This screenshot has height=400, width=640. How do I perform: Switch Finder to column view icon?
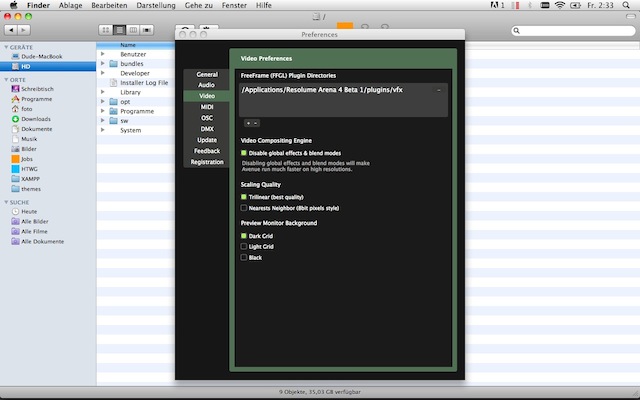133,30
